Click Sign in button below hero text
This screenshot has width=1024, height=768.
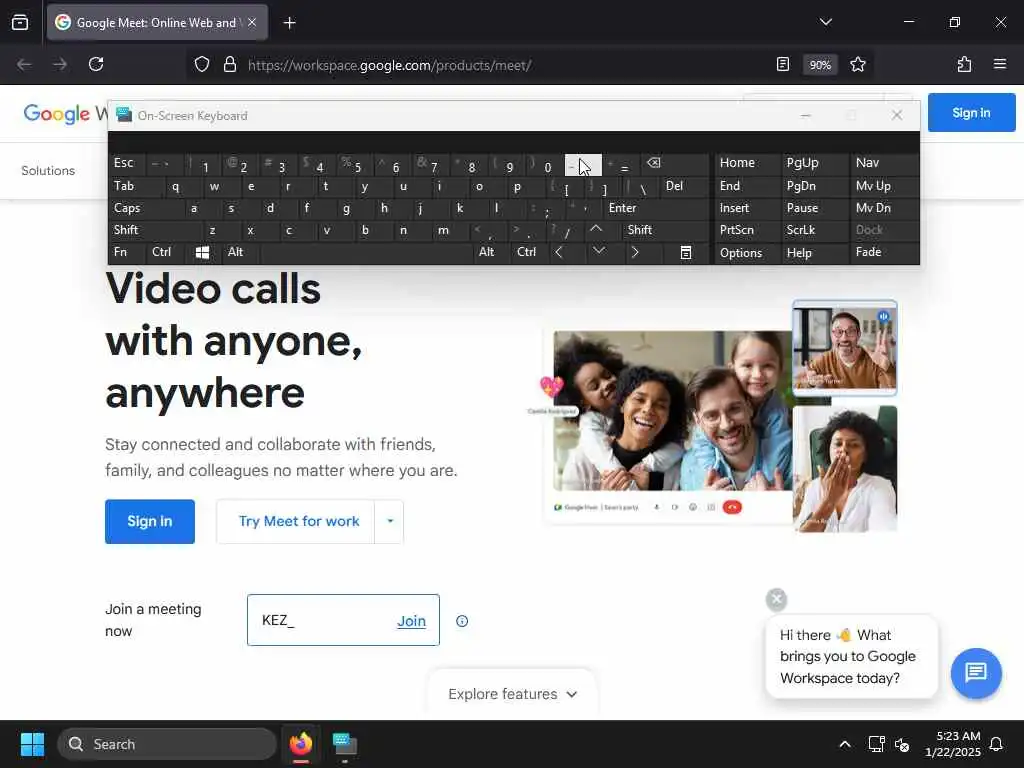coord(150,521)
